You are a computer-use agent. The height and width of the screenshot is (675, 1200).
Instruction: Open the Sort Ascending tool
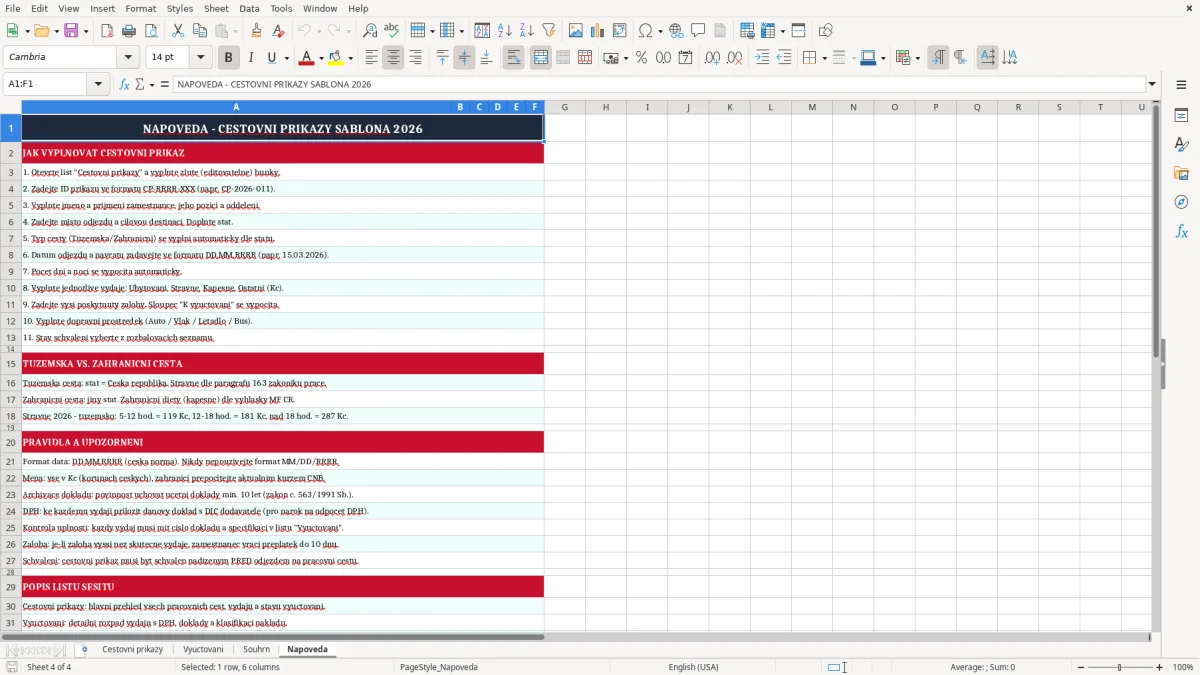click(505, 31)
